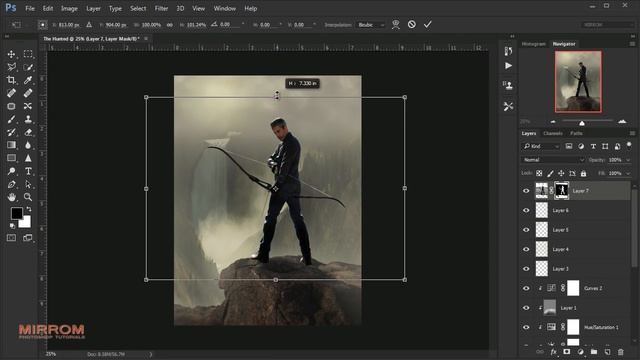Screen dimensions: 640x360
Task: Select the Gradient tool
Action: click(x=11, y=145)
